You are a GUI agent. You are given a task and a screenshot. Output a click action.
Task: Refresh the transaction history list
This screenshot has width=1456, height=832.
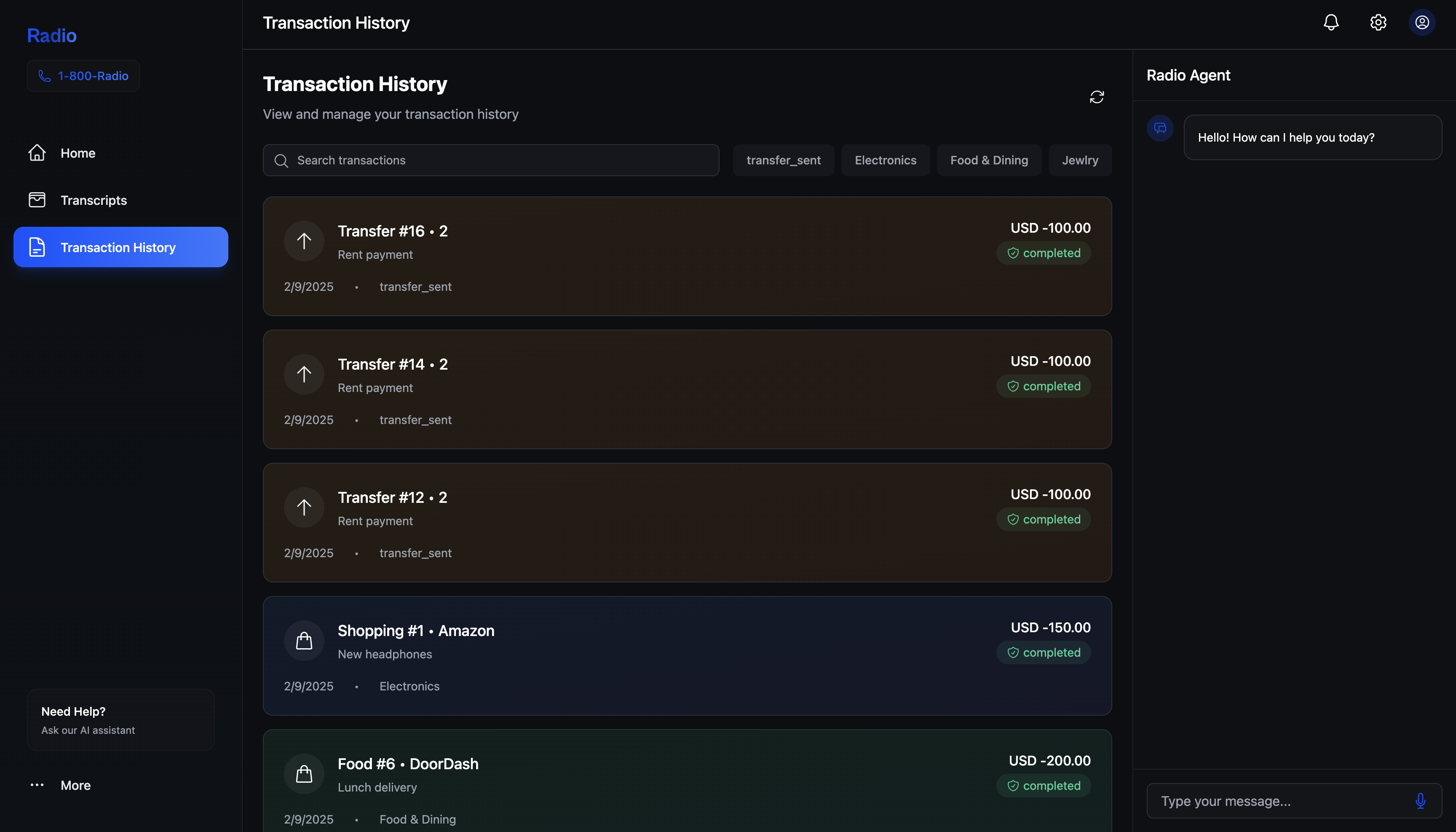point(1097,97)
